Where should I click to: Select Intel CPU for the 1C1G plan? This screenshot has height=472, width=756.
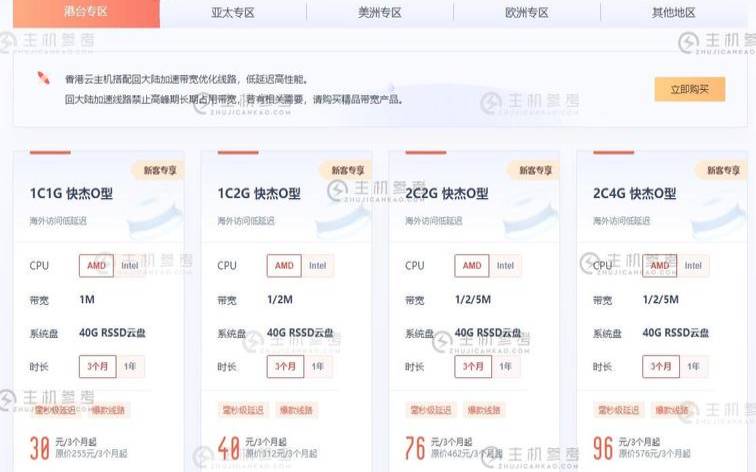click(x=130, y=266)
